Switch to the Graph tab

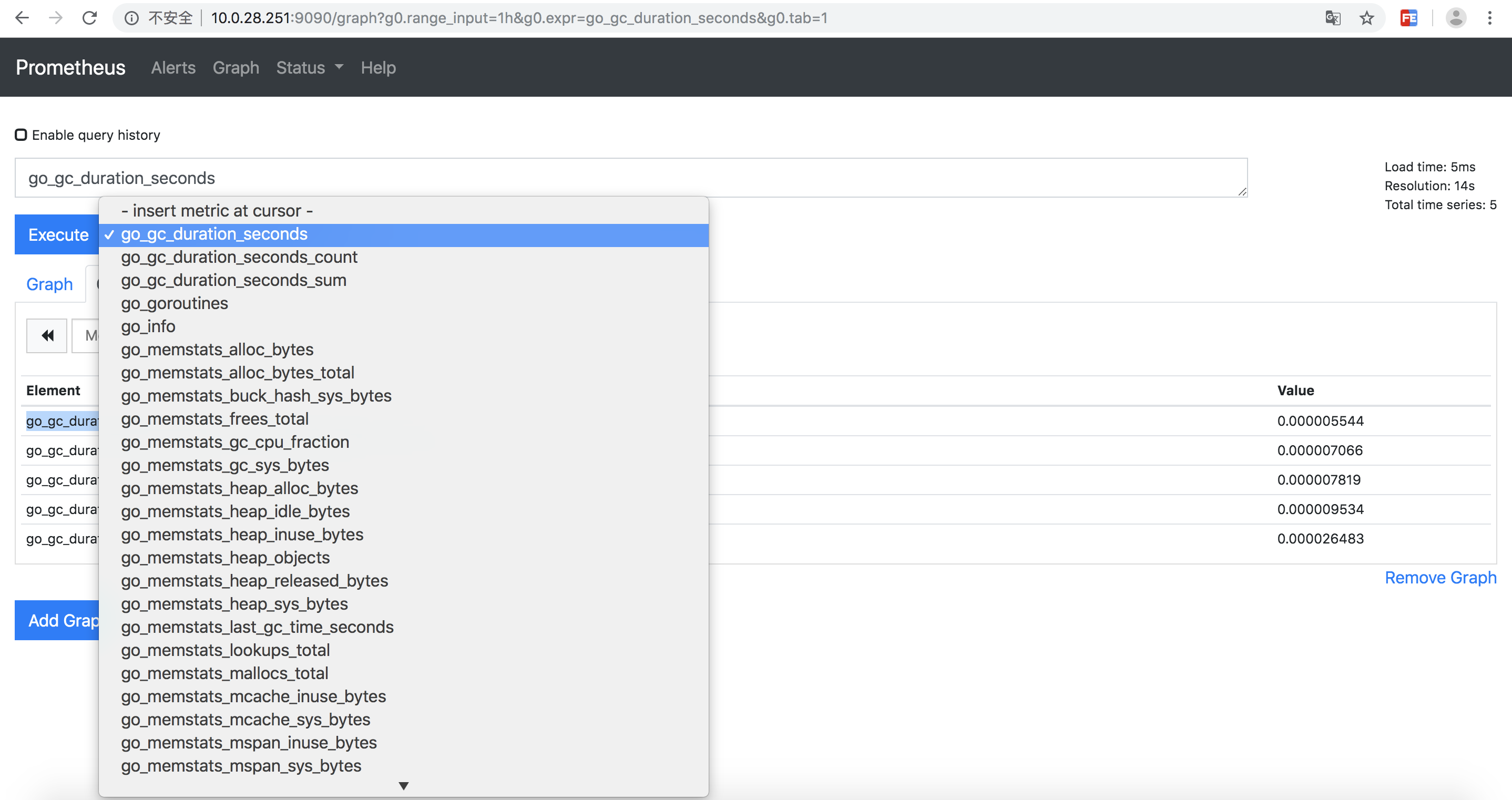pos(49,284)
